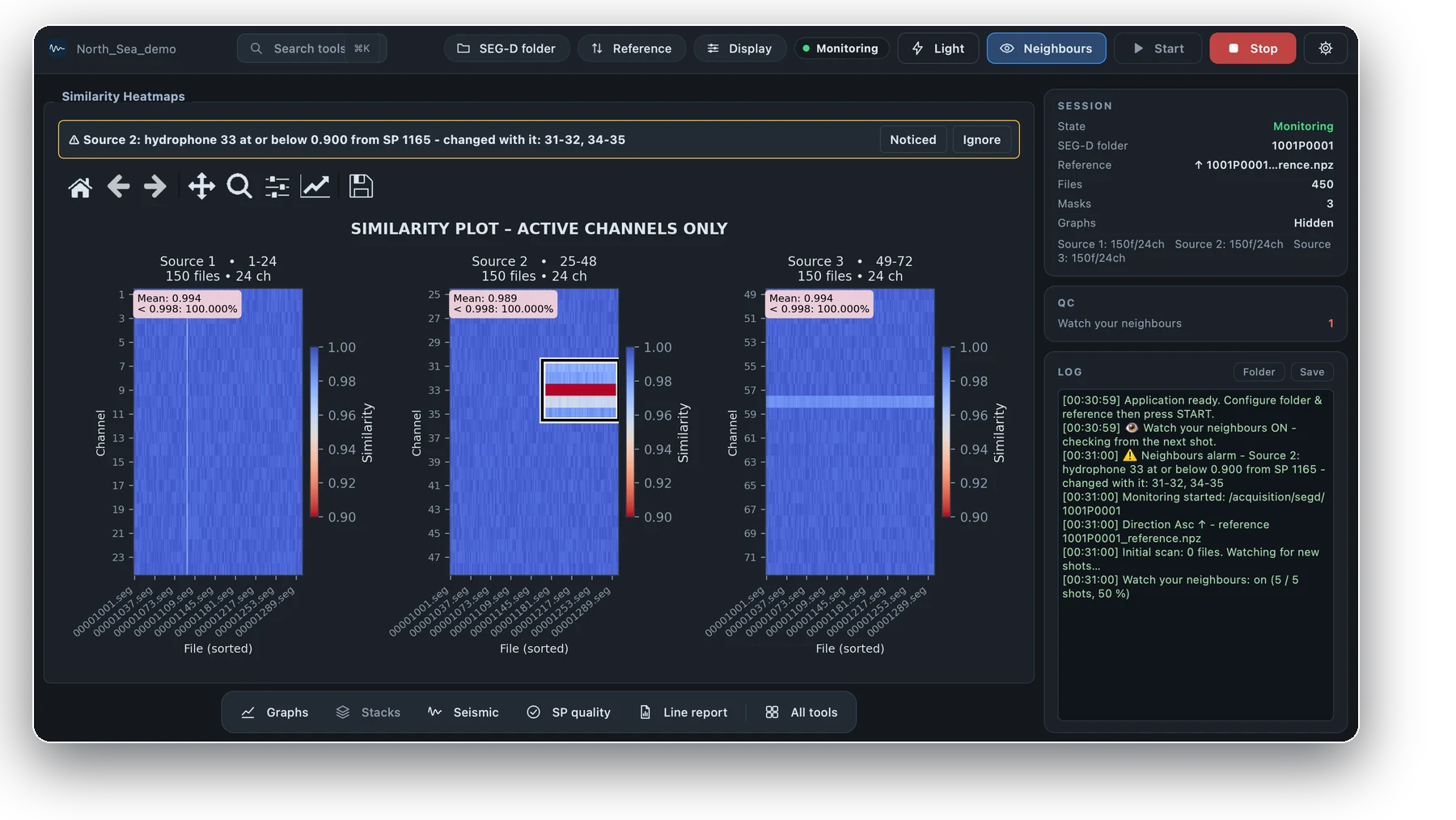
Task: Toggle the Neighbours watch button
Action: click(1047, 49)
